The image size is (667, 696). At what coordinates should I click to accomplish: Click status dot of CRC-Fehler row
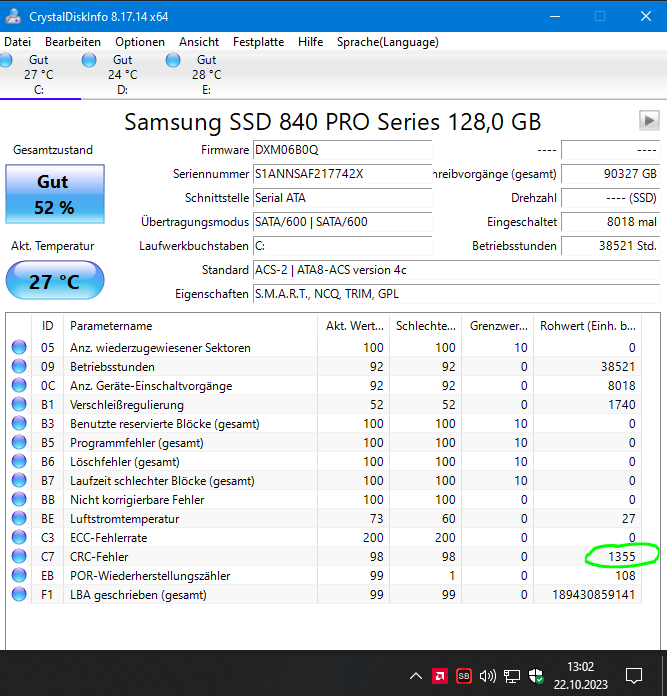pyautogui.click(x=19, y=557)
